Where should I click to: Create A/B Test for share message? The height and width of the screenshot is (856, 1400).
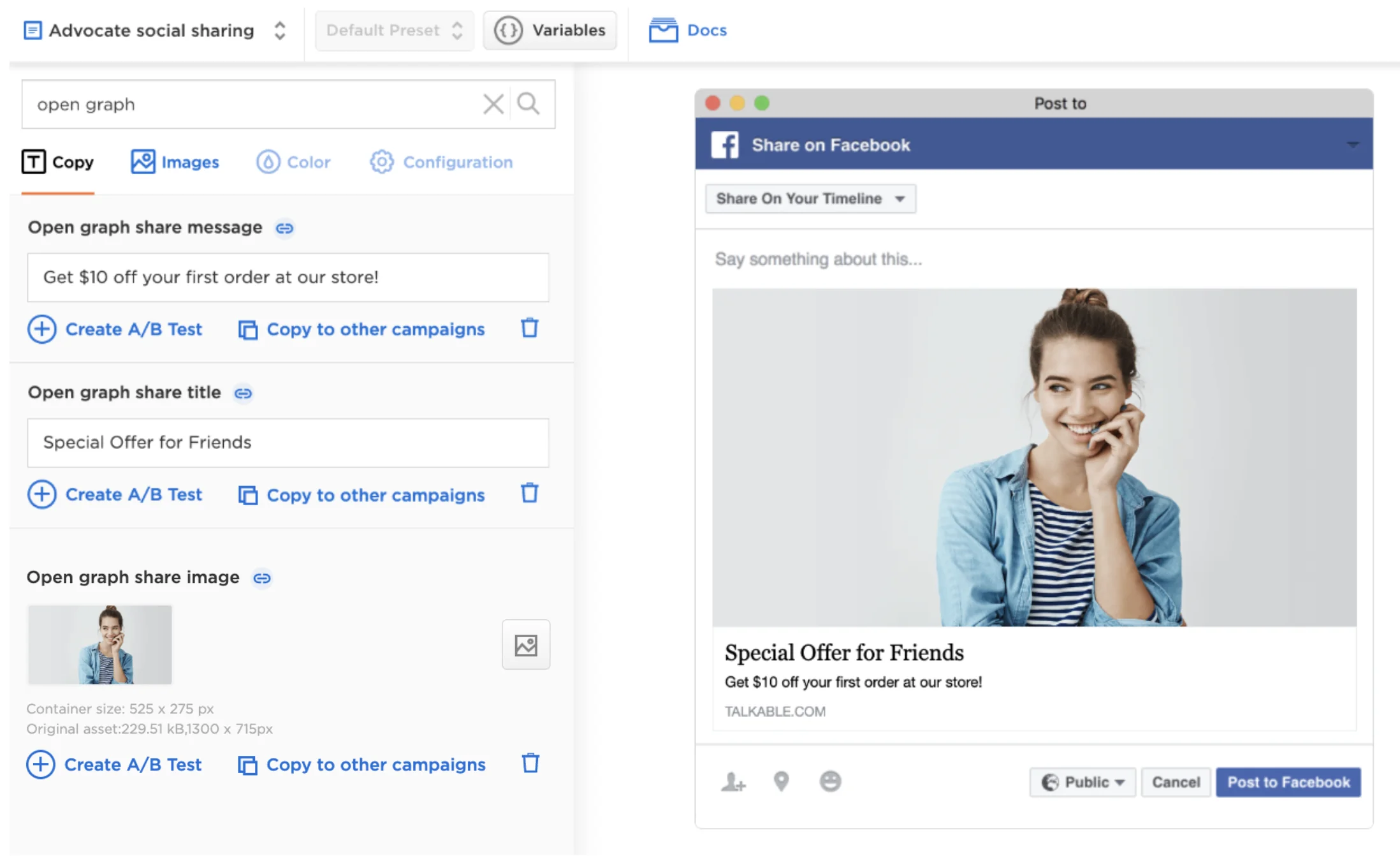point(115,329)
